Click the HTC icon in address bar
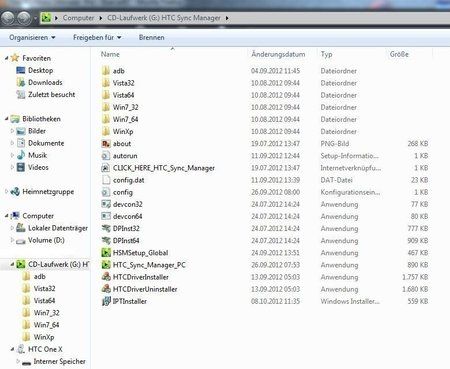 click(46, 18)
